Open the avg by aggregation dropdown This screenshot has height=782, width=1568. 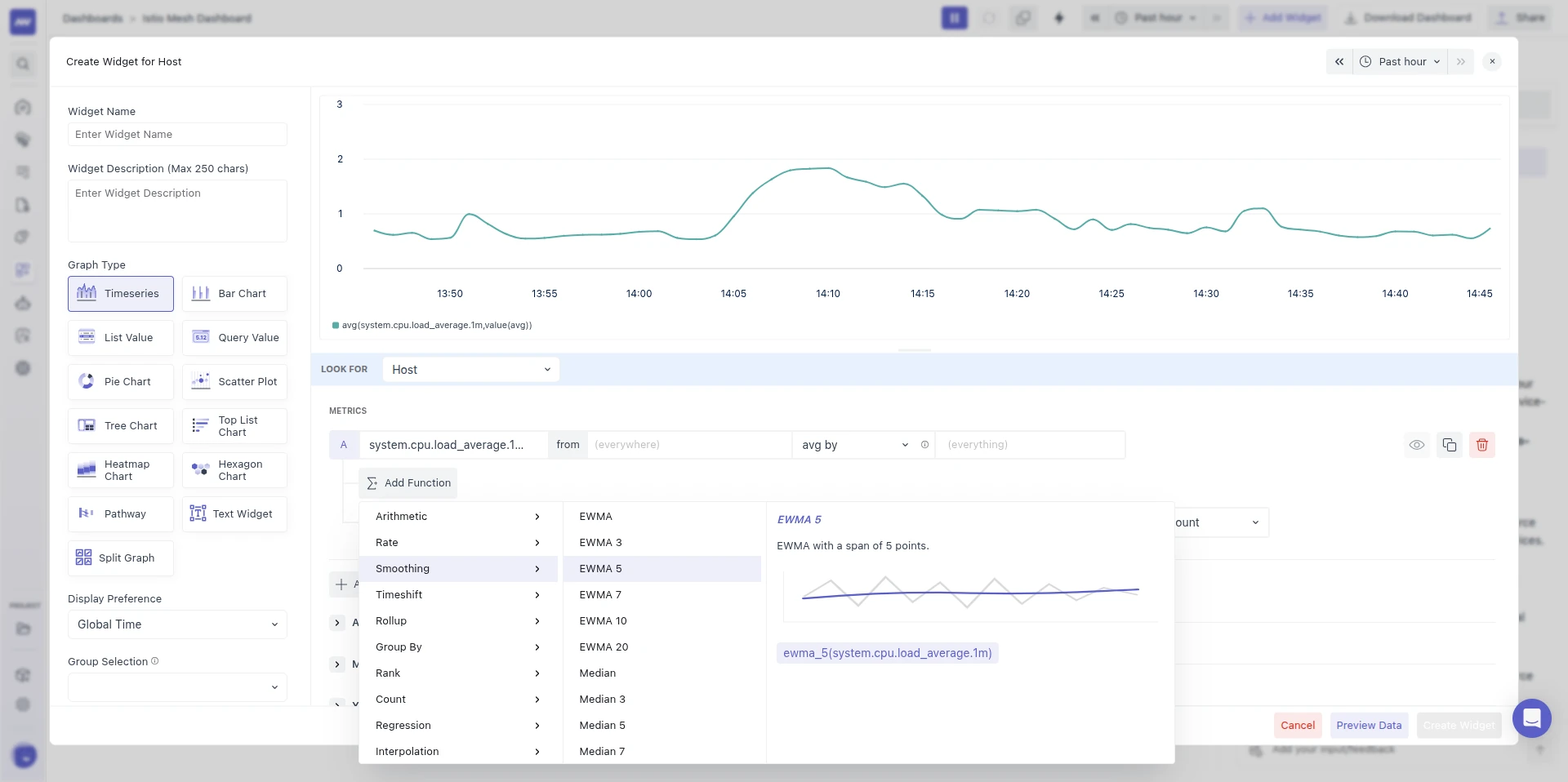coord(855,445)
